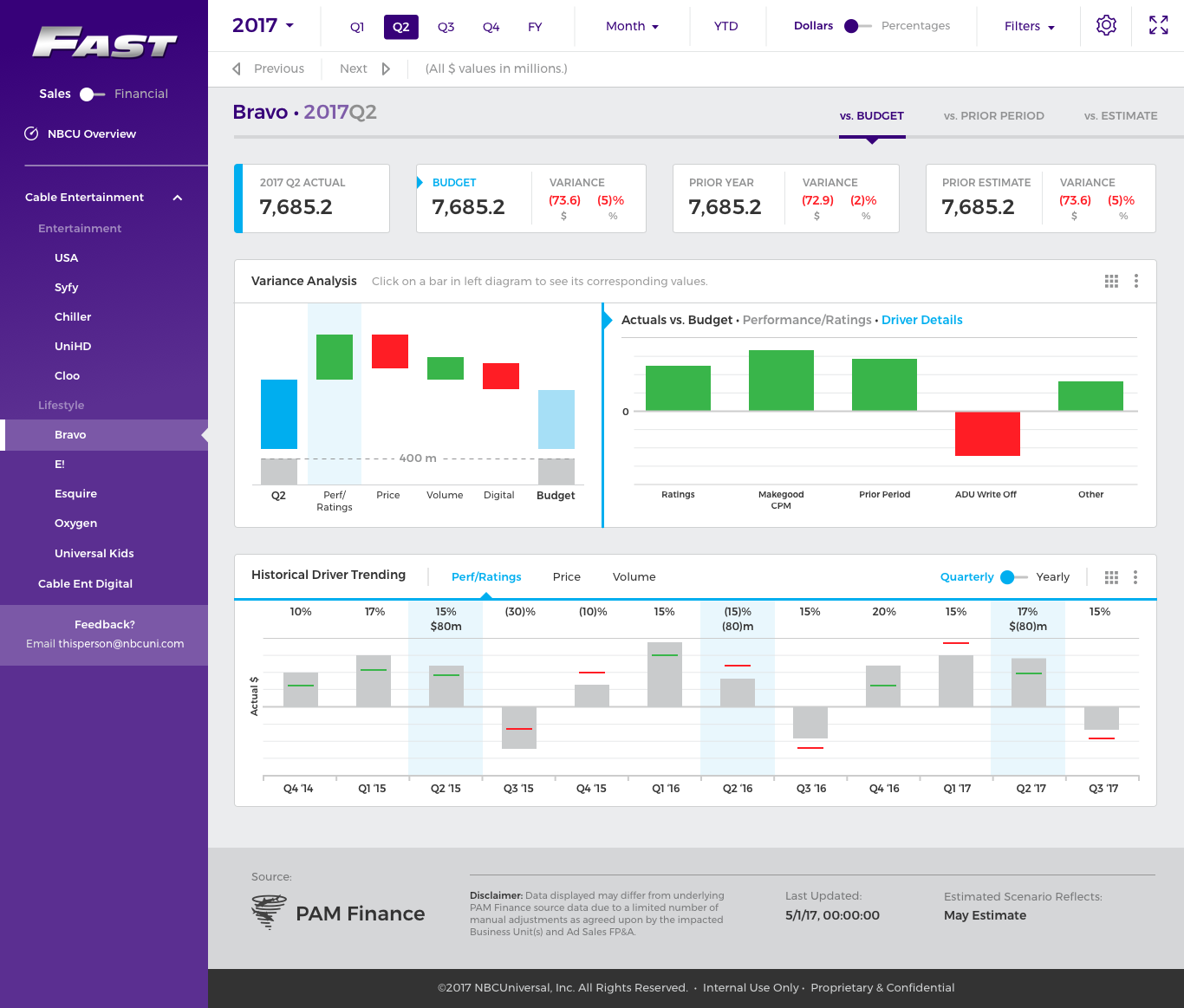Select the Q2 '15 trending column
Image resolution: width=1184 pixels, height=1008 pixels.
(446, 689)
